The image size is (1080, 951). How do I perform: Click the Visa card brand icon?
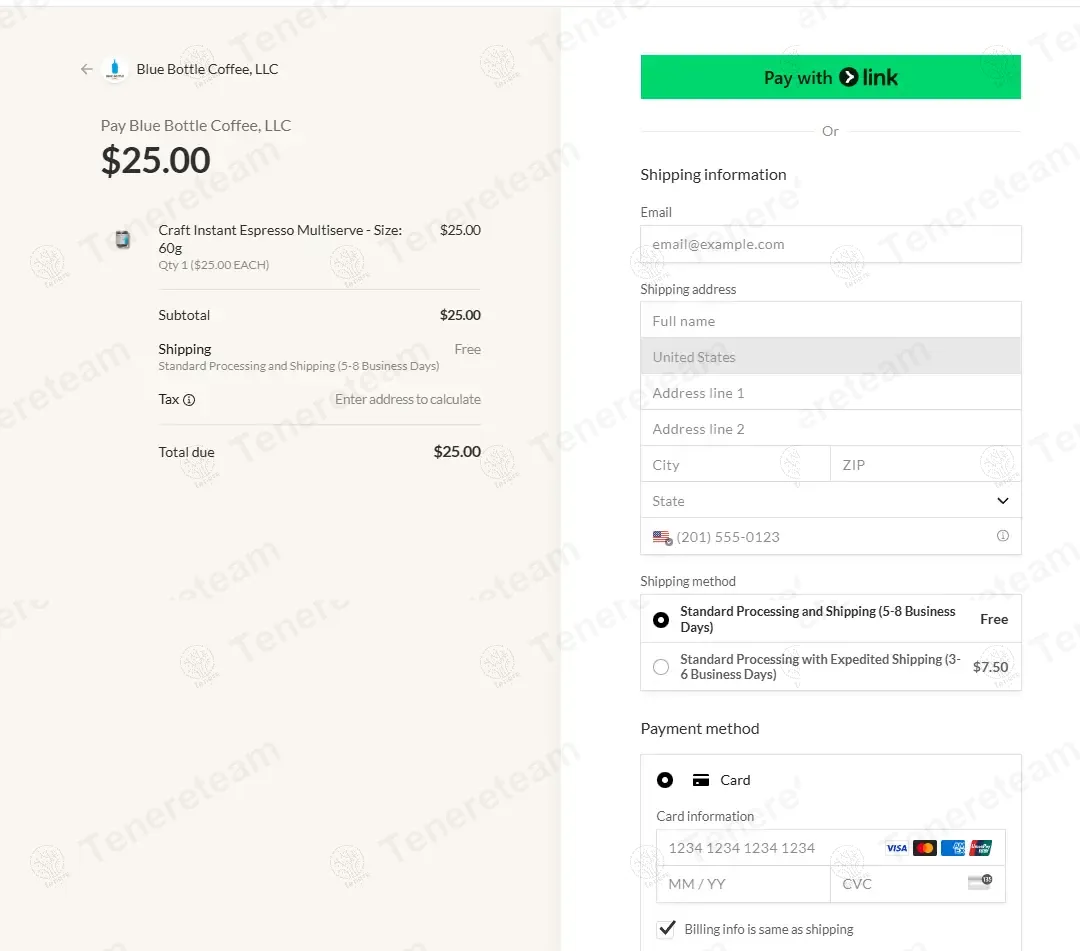click(897, 848)
